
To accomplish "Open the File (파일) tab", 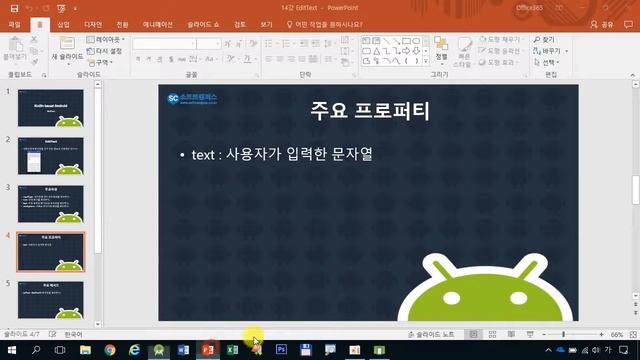I will (x=14, y=24).
